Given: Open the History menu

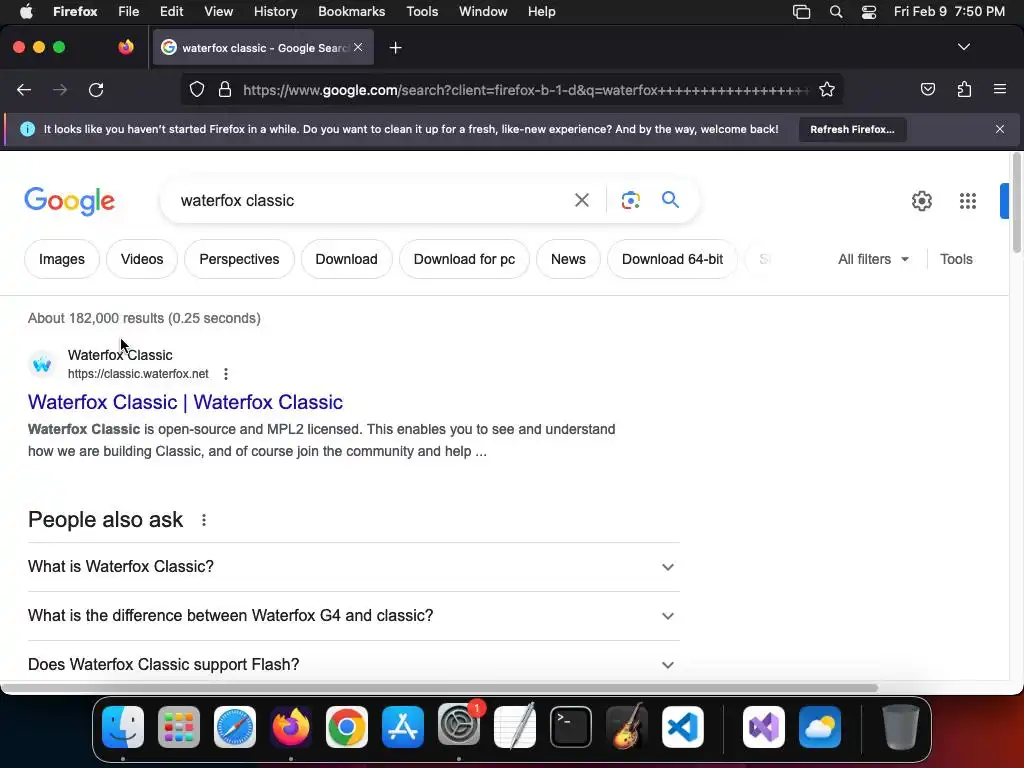Looking at the screenshot, I should 275,12.
